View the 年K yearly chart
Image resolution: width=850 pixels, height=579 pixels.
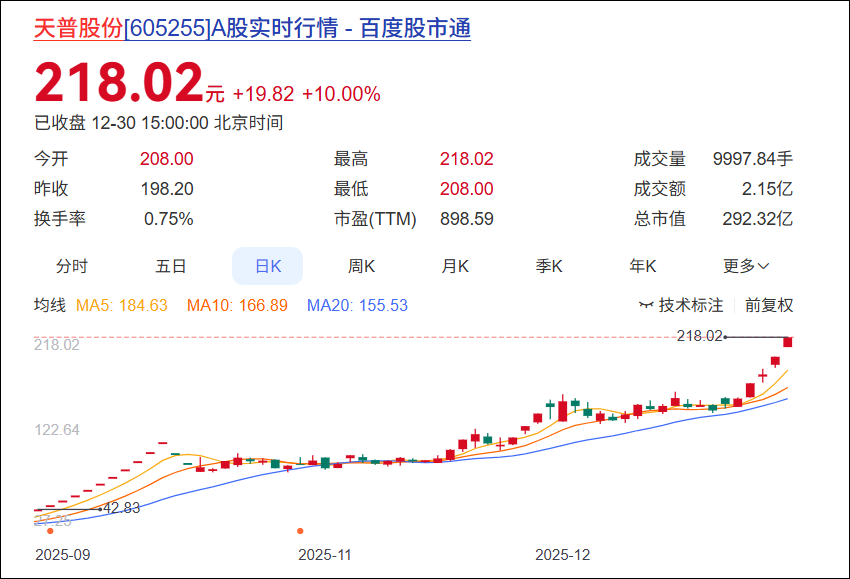click(643, 266)
